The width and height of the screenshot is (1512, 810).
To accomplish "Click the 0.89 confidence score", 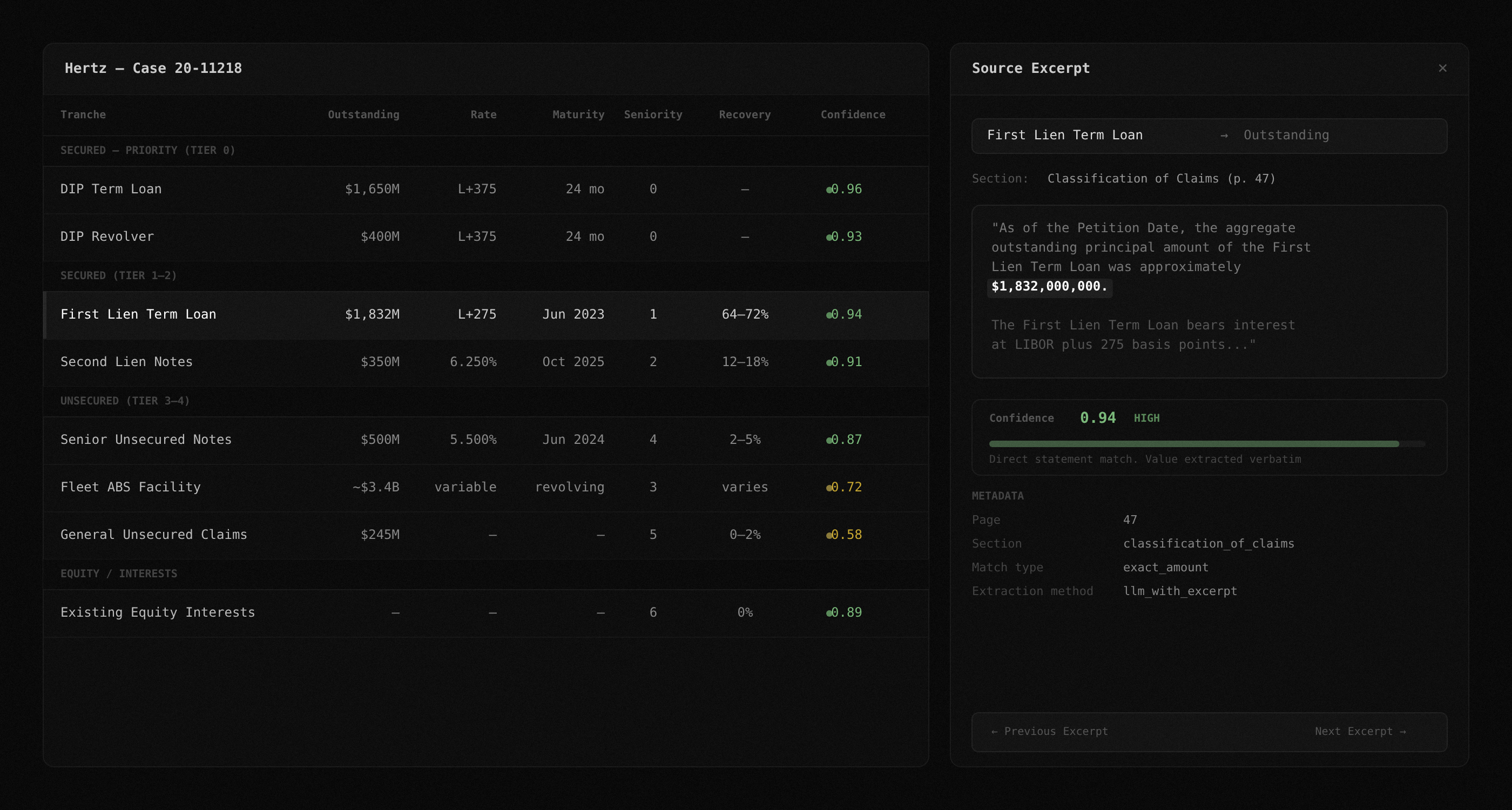I will click(846, 612).
